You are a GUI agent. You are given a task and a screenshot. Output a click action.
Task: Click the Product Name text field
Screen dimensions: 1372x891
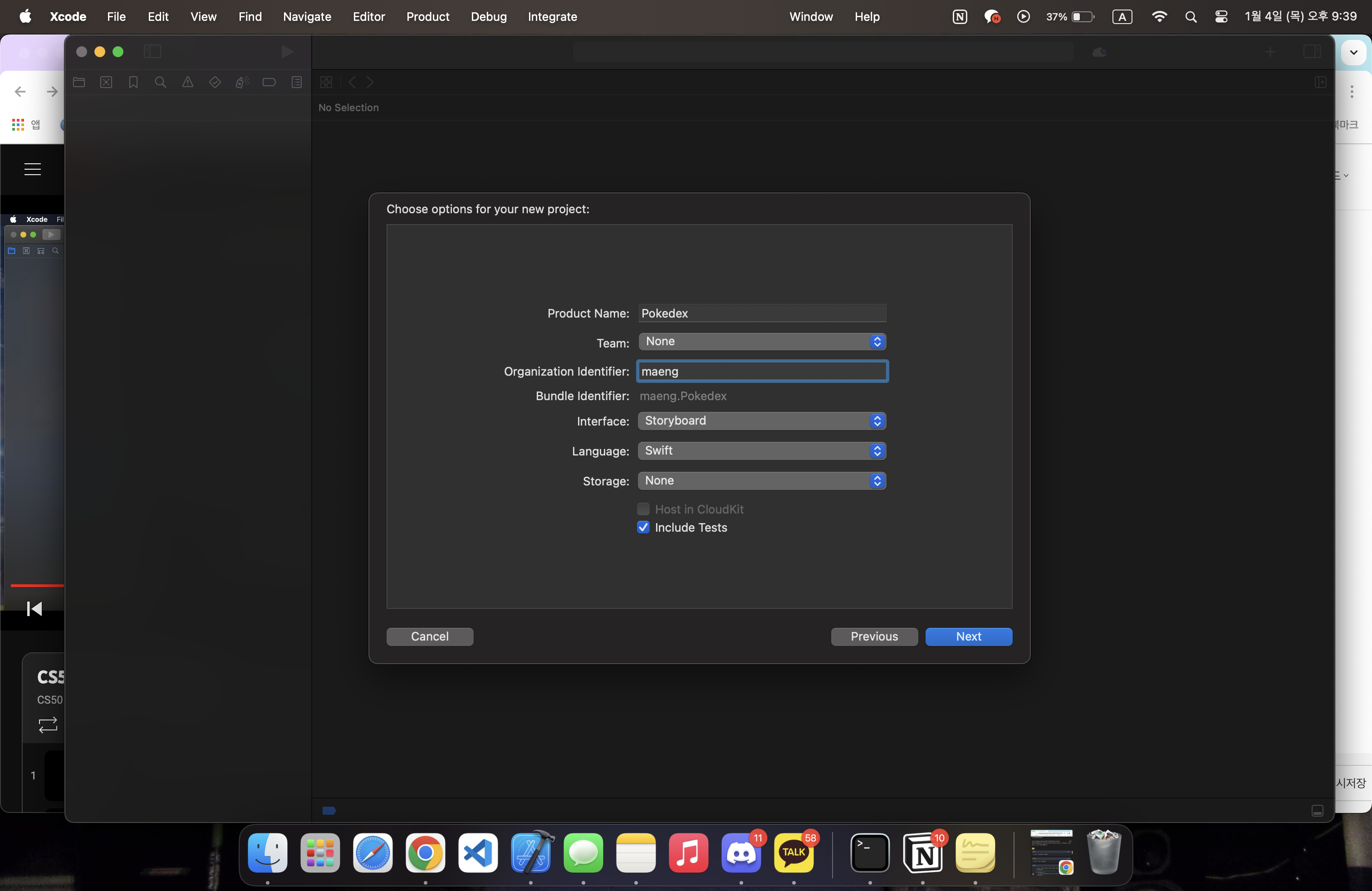(x=761, y=313)
